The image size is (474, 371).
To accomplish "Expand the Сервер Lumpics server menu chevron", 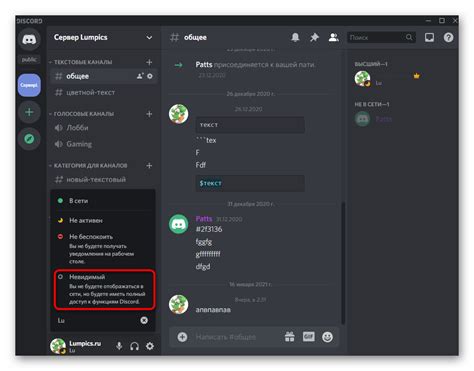I will [x=149, y=38].
